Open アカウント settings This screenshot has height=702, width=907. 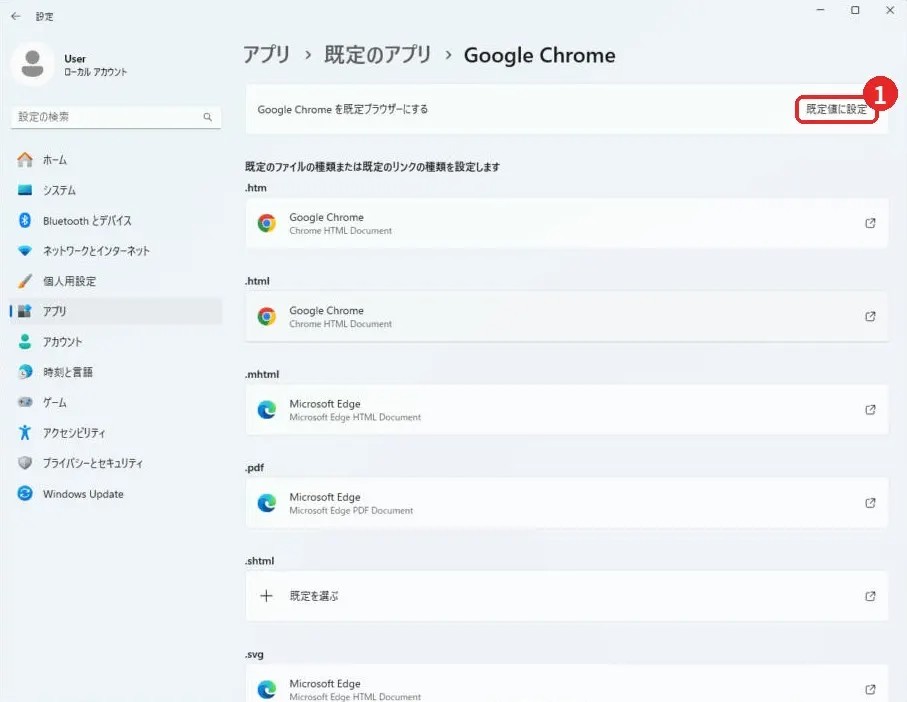(116, 342)
